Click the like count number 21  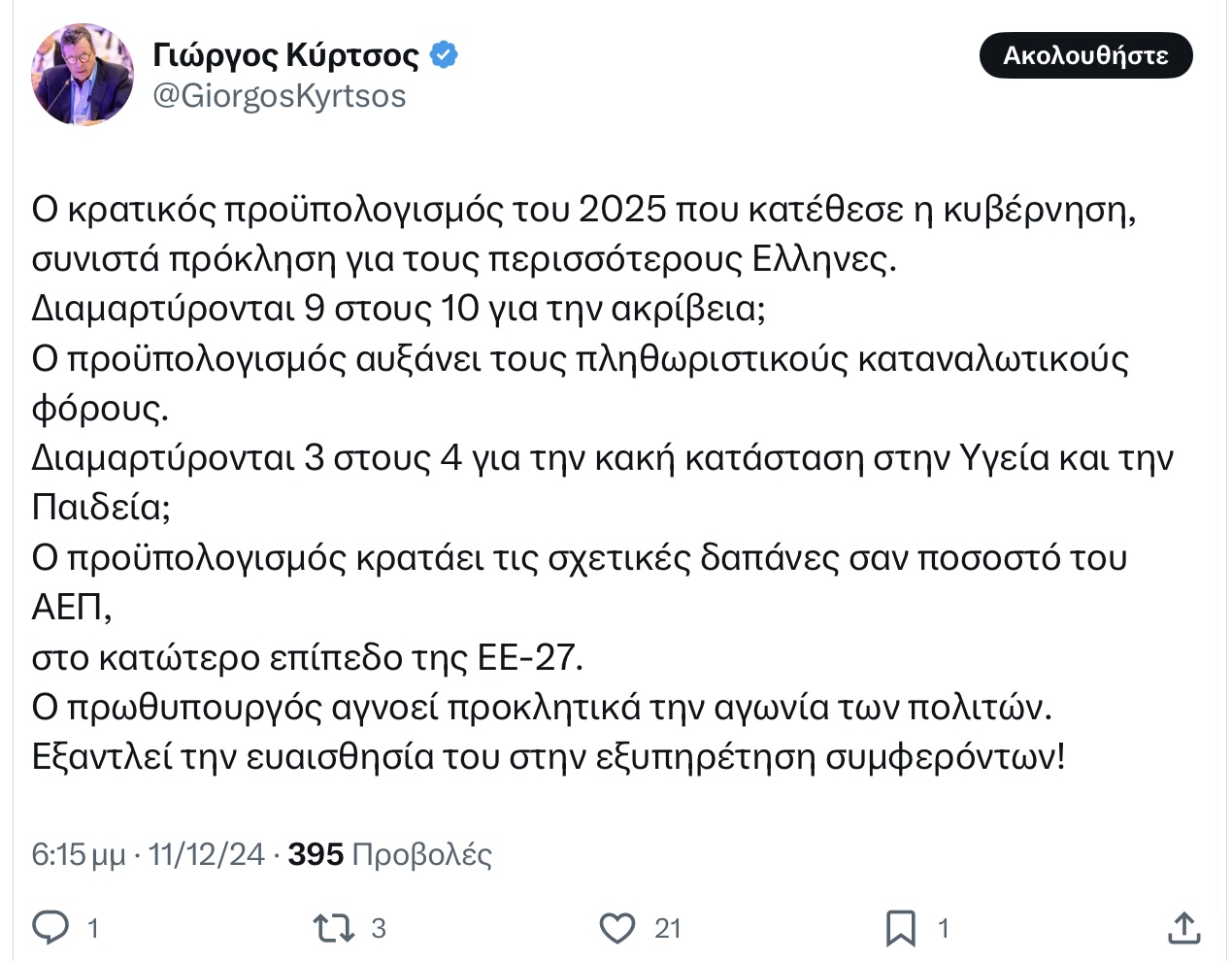(x=668, y=929)
